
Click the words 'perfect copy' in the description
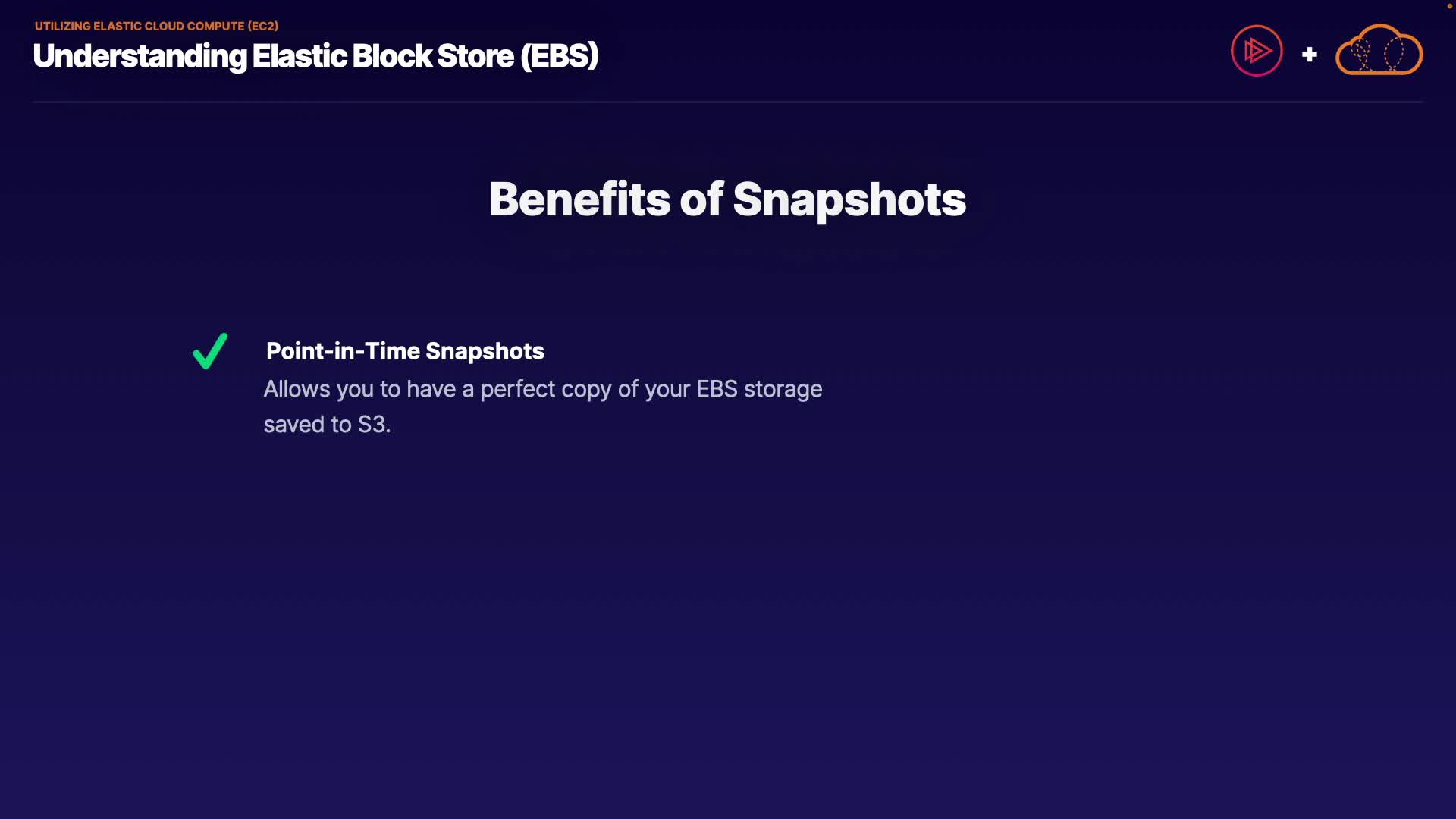click(545, 389)
